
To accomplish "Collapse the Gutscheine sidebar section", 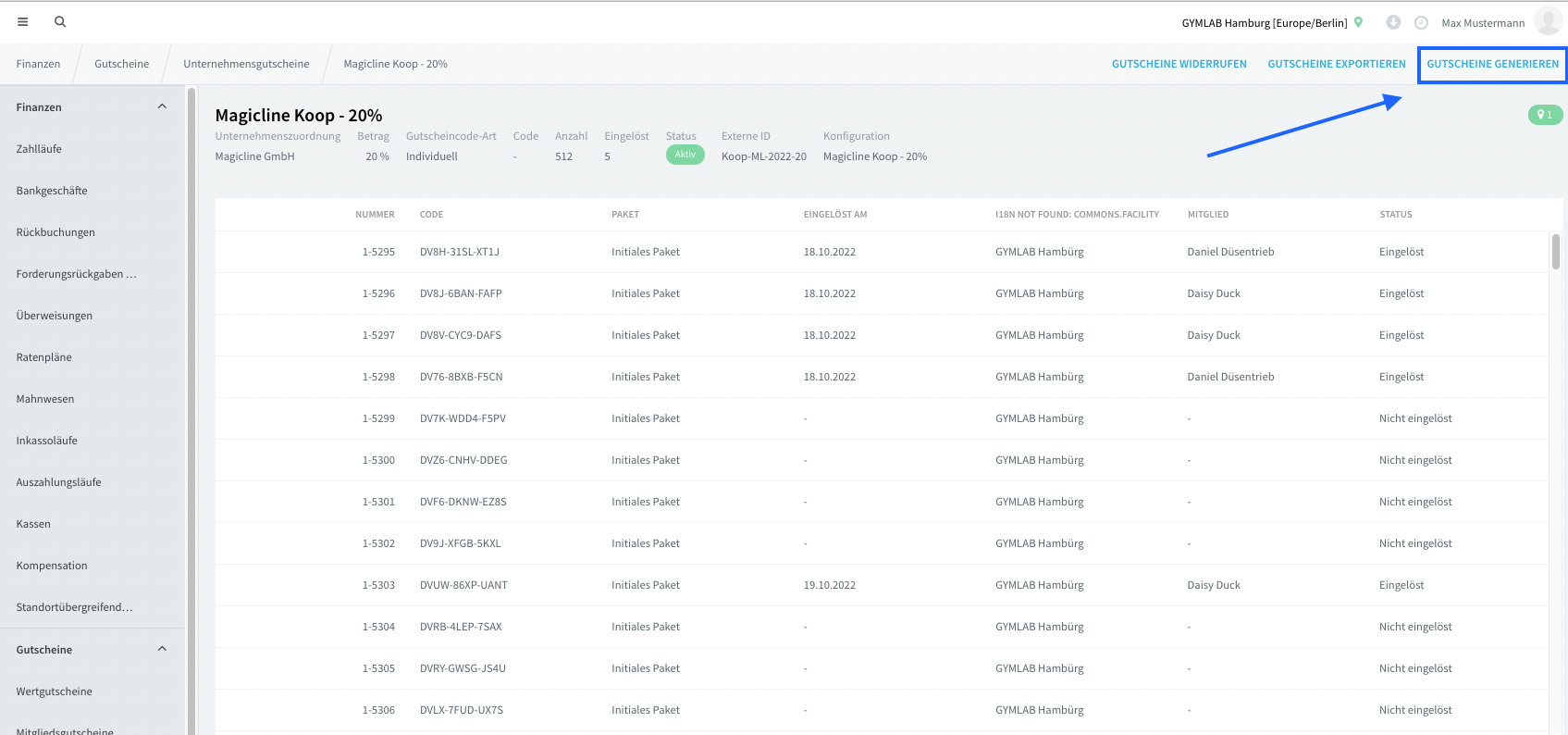I will point(162,649).
